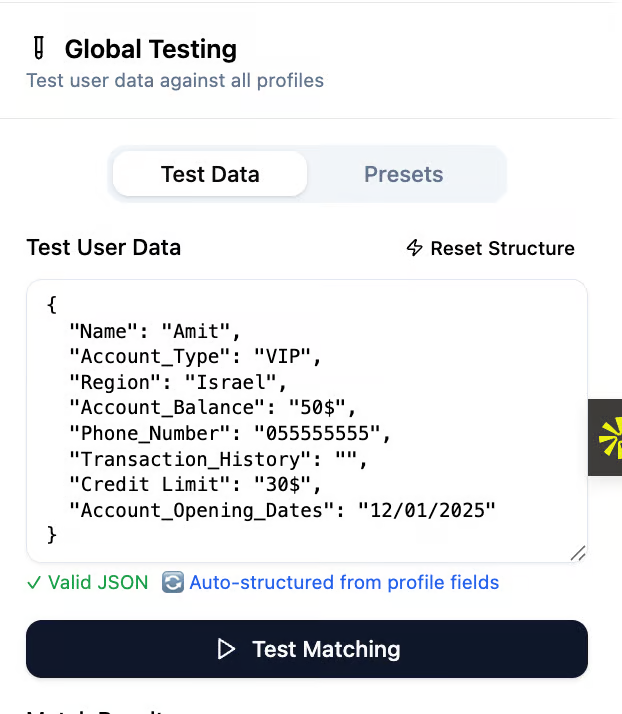
Task: Click the test tube icon beside Global Testing
Action: coord(39,48)
